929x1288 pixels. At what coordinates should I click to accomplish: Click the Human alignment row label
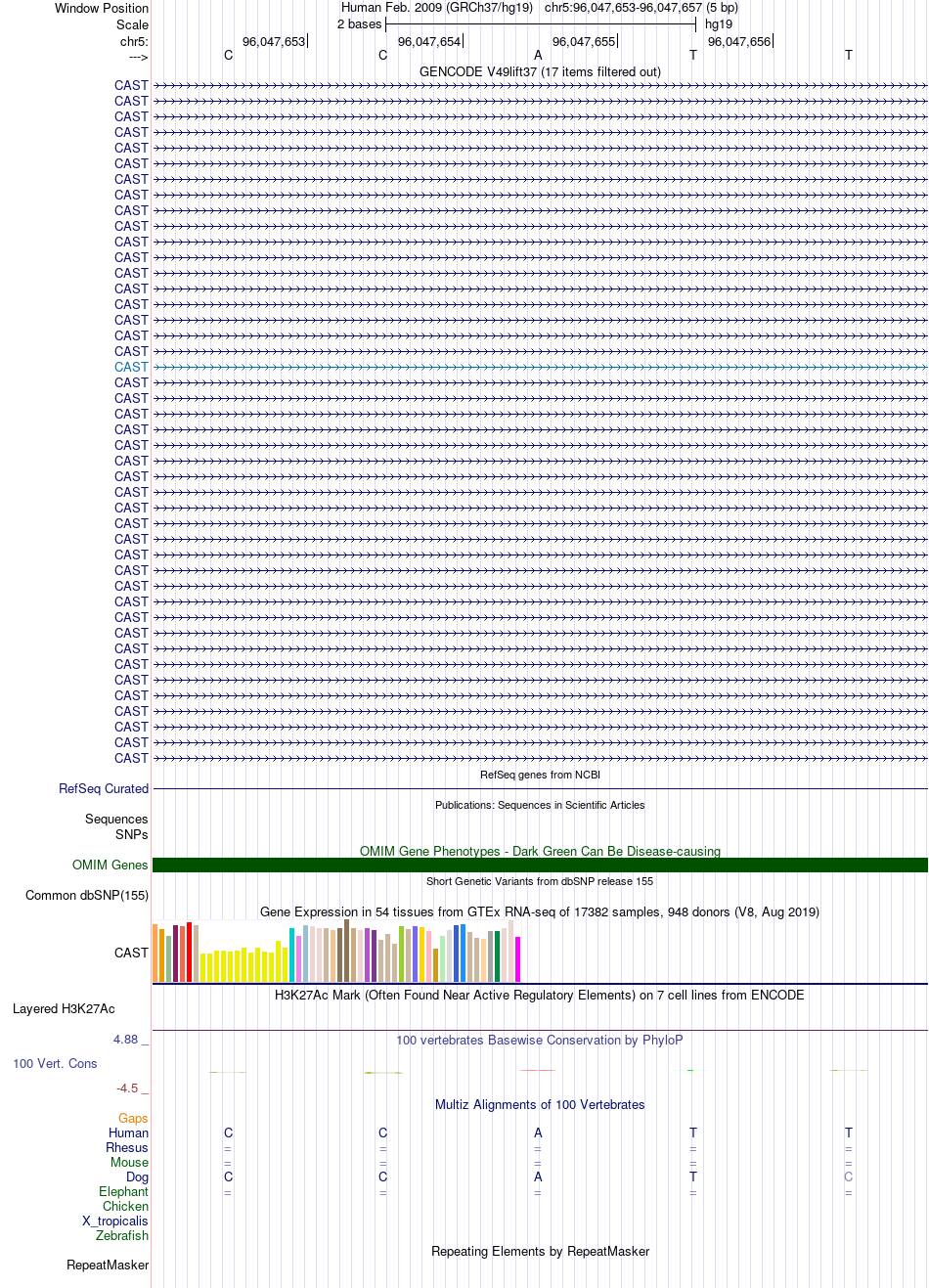pyautogui.click(x=129, y=1133)
